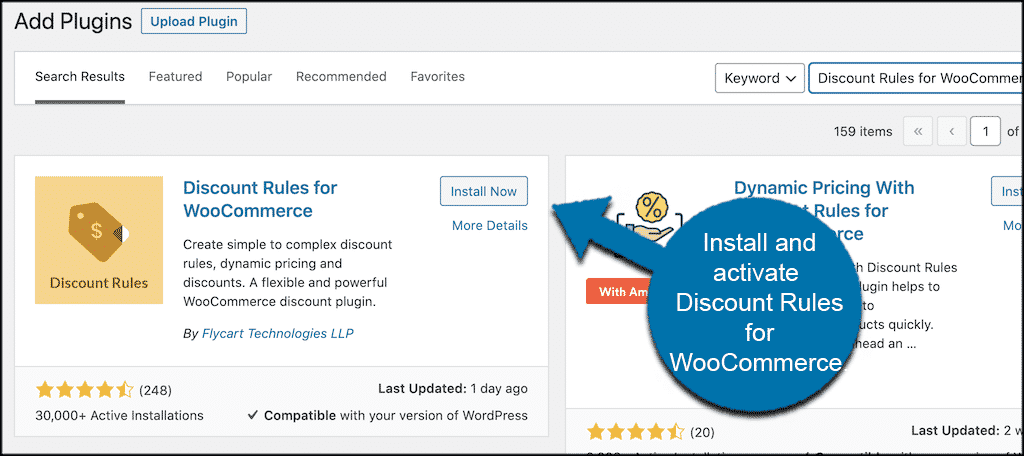Image resolution: width=1024 pixels, height=456 pixels.
Task: Click the Dynamic Pricing star rating
Action: click(x=635, y=432)
